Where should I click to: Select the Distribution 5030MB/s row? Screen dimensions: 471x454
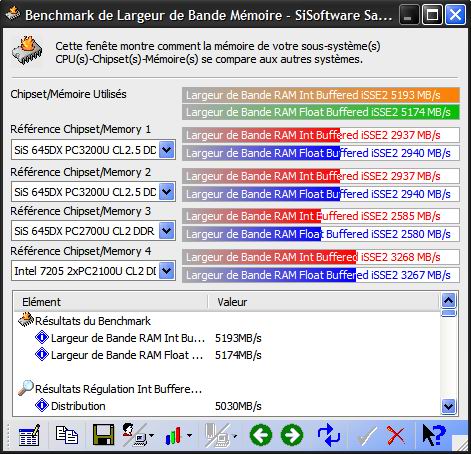[227, 406]
